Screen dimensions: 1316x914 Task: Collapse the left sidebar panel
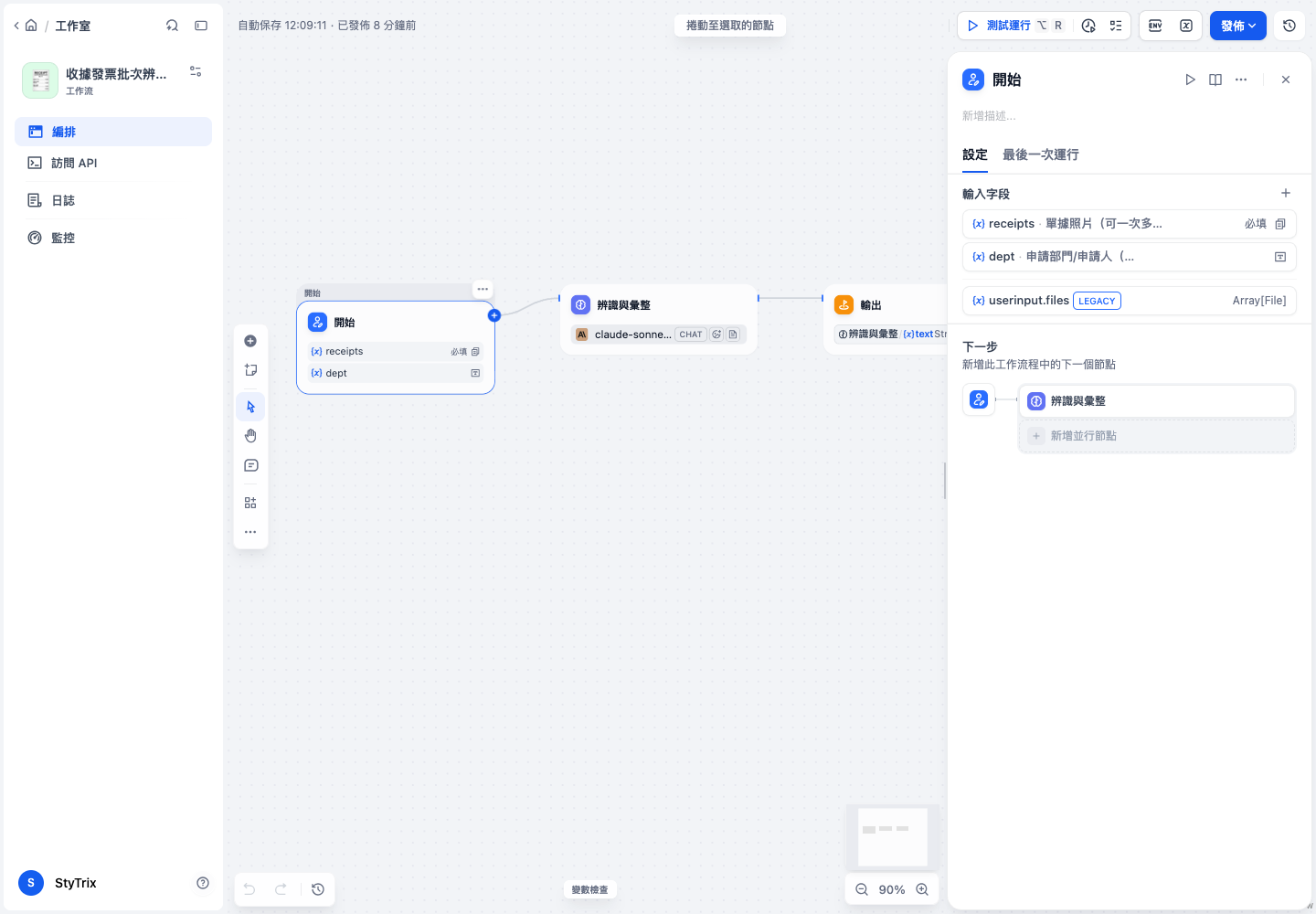201,26
